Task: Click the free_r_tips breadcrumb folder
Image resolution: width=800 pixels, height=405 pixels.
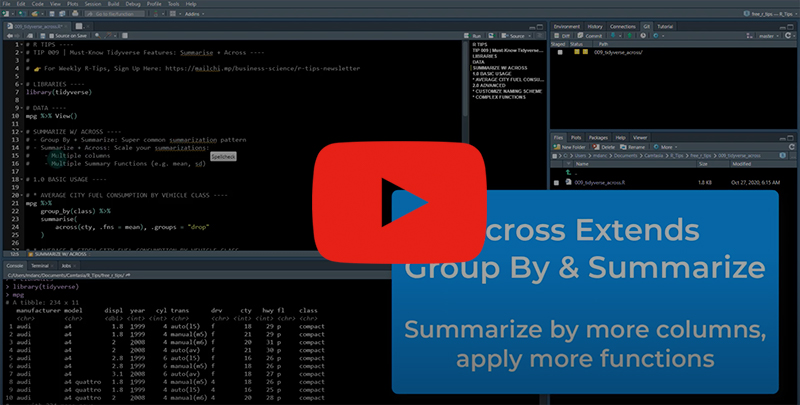Action: (x=701, y=156)
